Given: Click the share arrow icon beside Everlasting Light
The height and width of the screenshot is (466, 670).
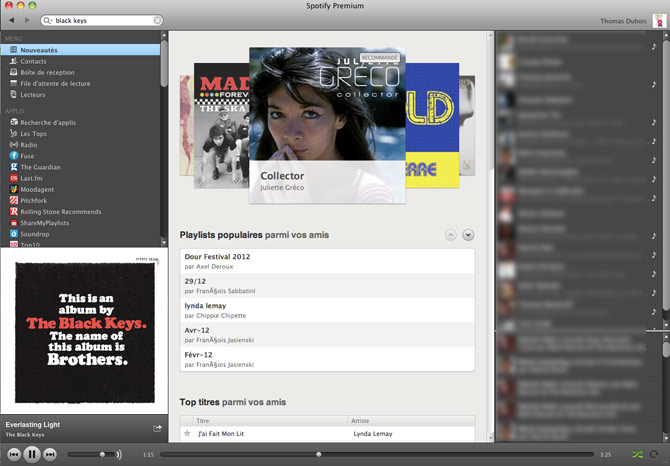Looking at the screenshot, I should pyautogui.click(x=157, y=428).
